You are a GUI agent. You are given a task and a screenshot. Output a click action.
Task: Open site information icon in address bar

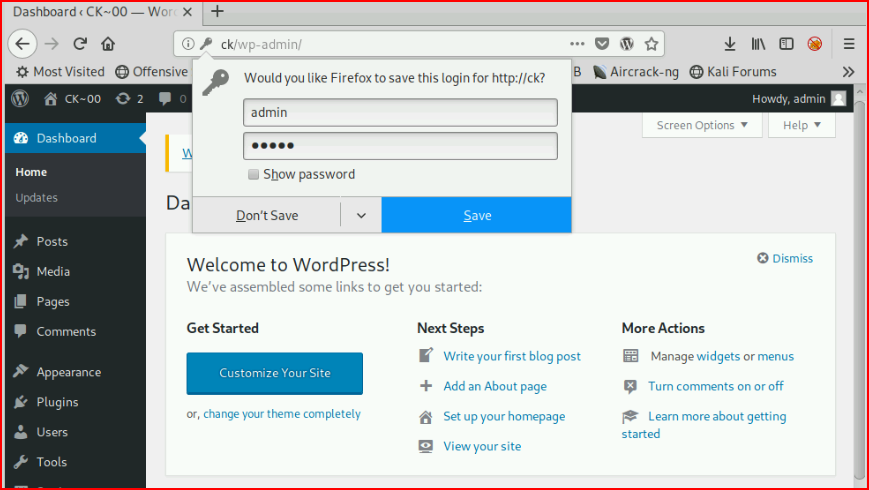tap(188, 44)
